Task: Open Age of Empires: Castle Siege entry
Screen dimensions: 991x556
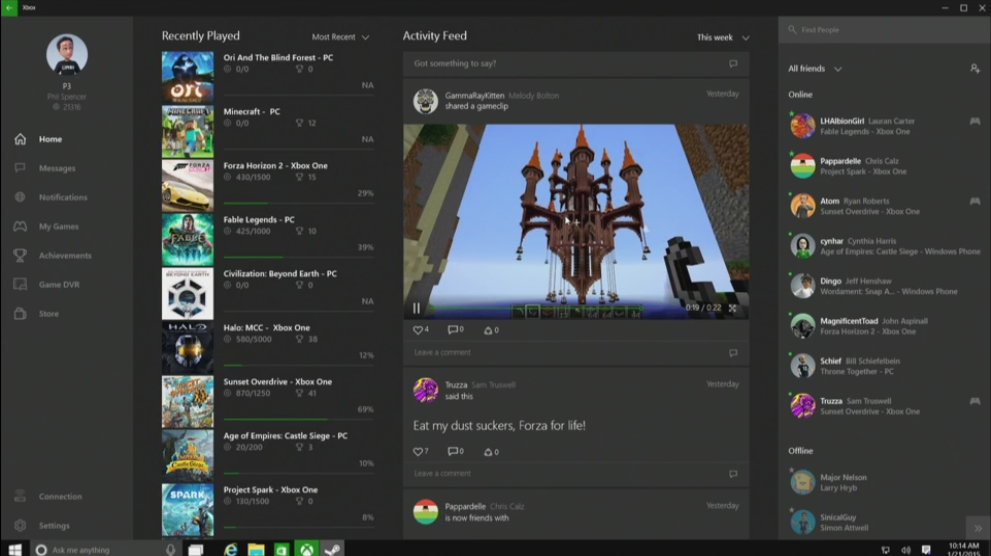Action: click(268, 456)
